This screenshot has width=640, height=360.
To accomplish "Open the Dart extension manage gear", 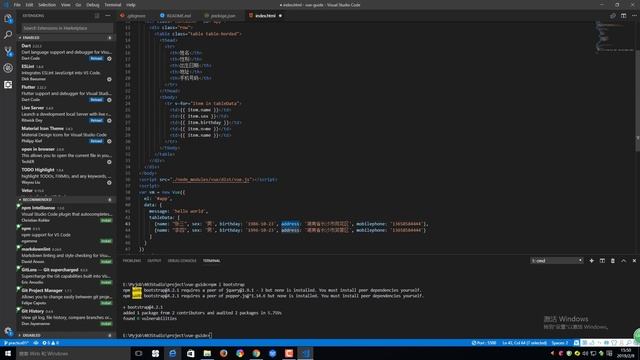I will tap(109, 59).
